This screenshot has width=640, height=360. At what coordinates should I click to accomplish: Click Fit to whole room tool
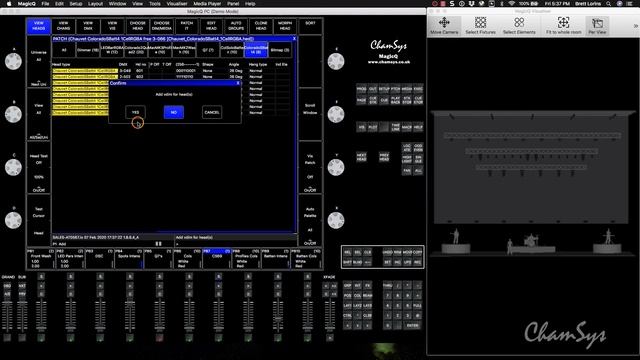[x=563, y=25]
